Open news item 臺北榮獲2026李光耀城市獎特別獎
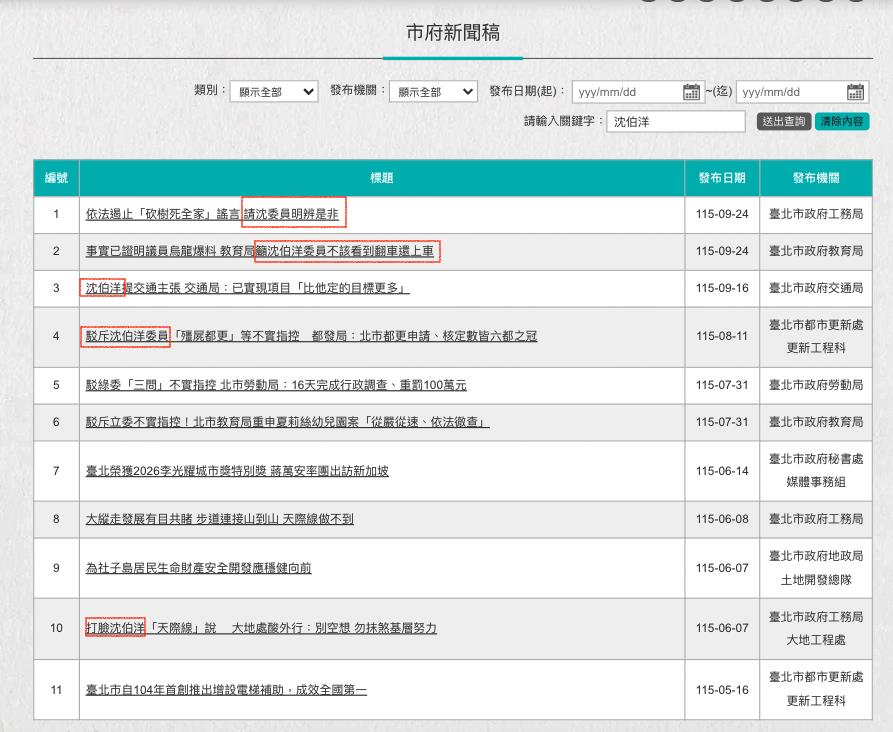 237,471
